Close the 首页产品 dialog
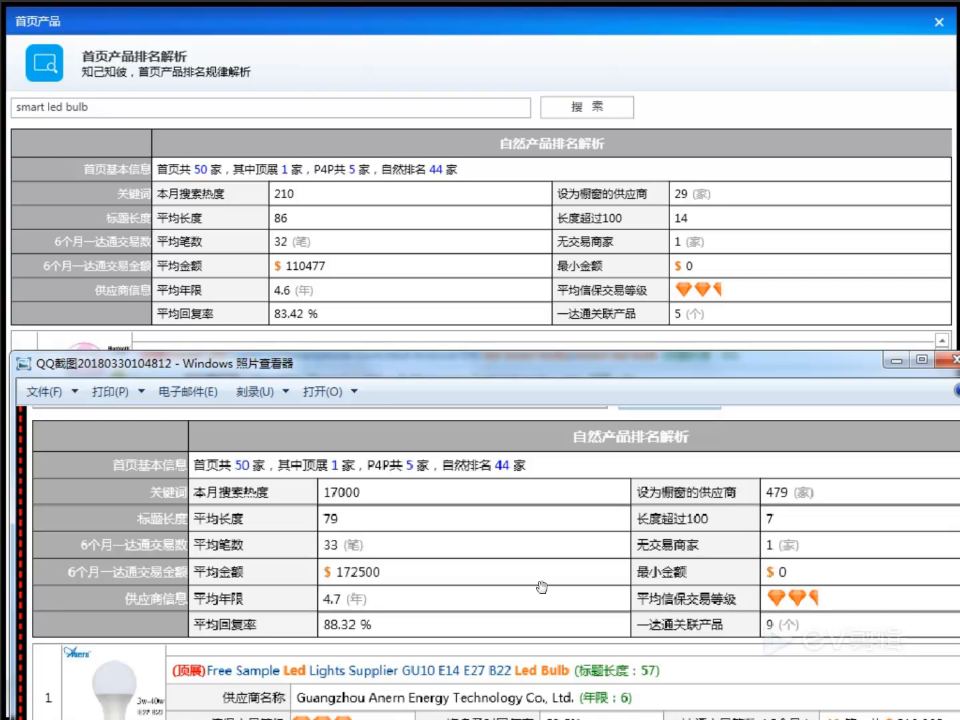Screen dimensions: 960x720 939,21
